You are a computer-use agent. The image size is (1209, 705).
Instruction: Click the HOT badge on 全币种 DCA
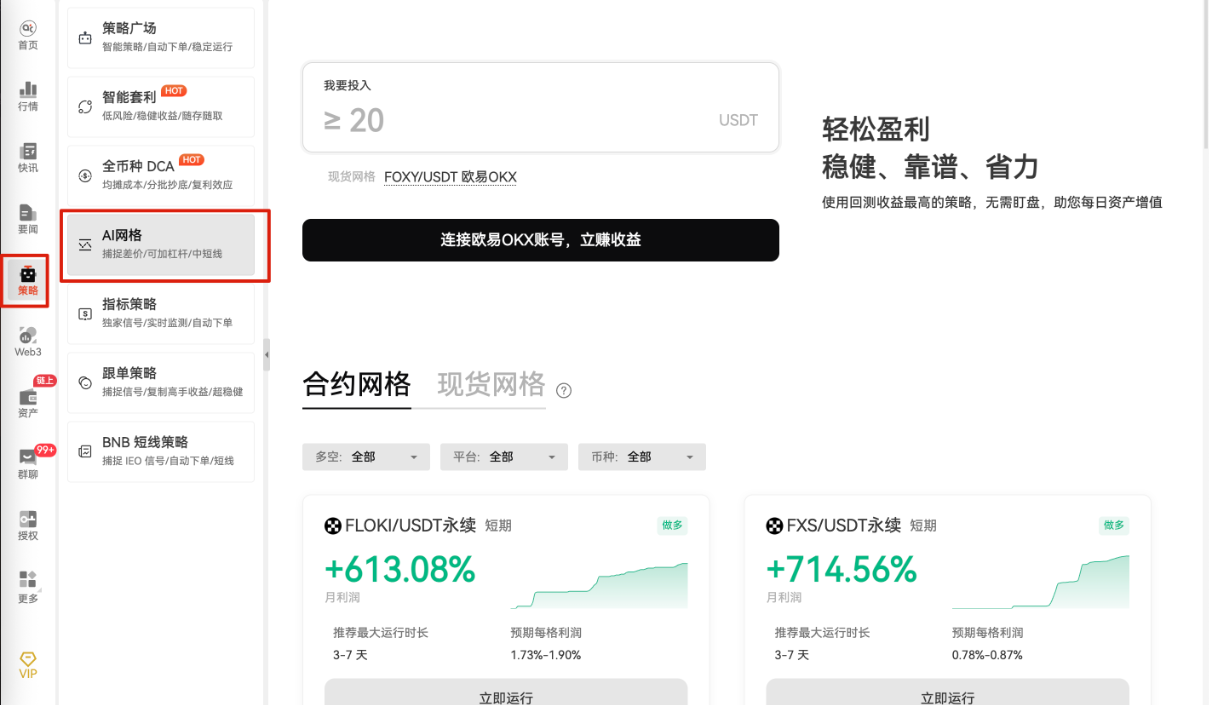click(192, 160)
